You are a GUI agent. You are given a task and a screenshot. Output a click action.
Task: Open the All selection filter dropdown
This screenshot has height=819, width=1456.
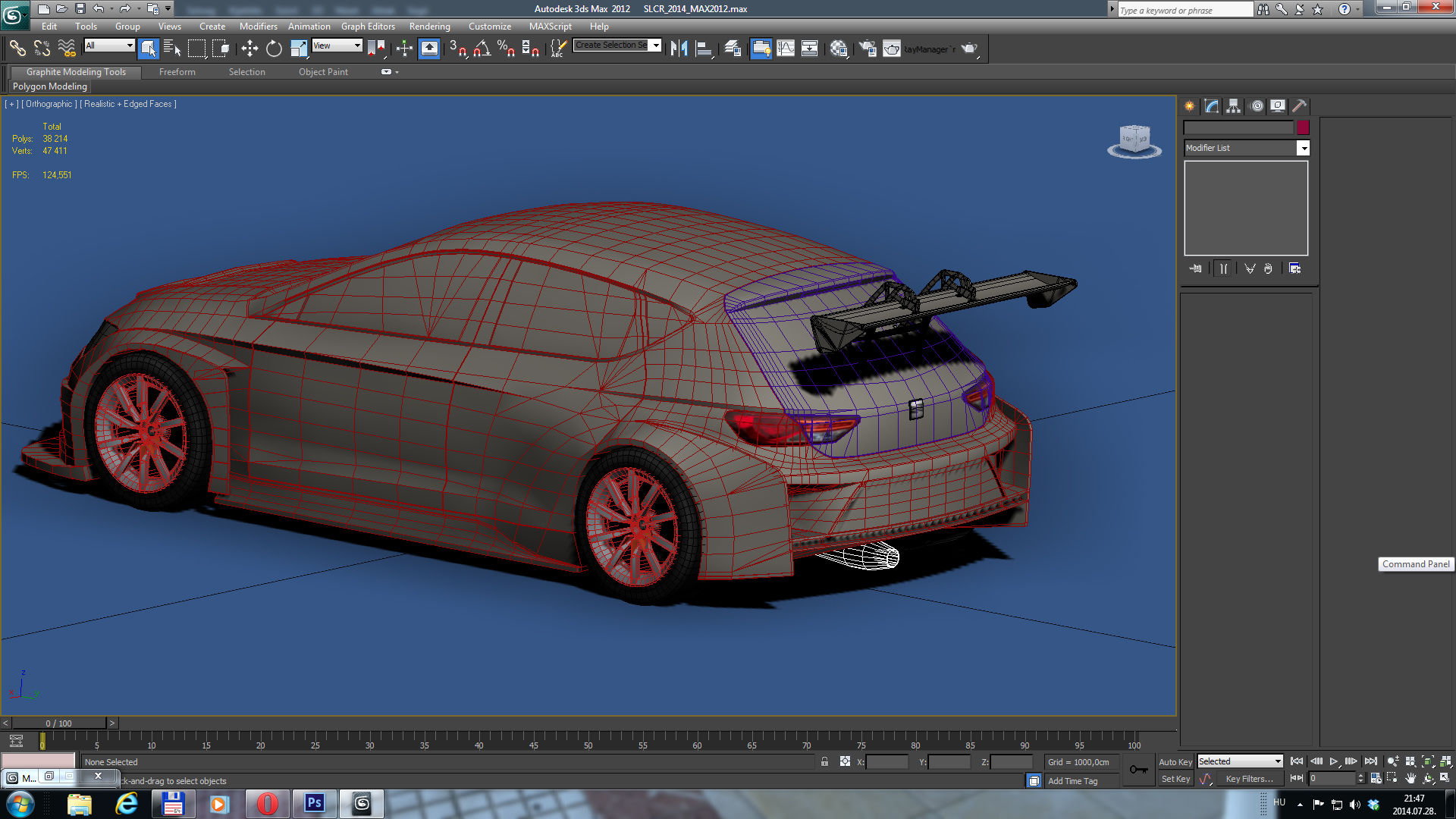pyautogui.click(x=109, y=45)
